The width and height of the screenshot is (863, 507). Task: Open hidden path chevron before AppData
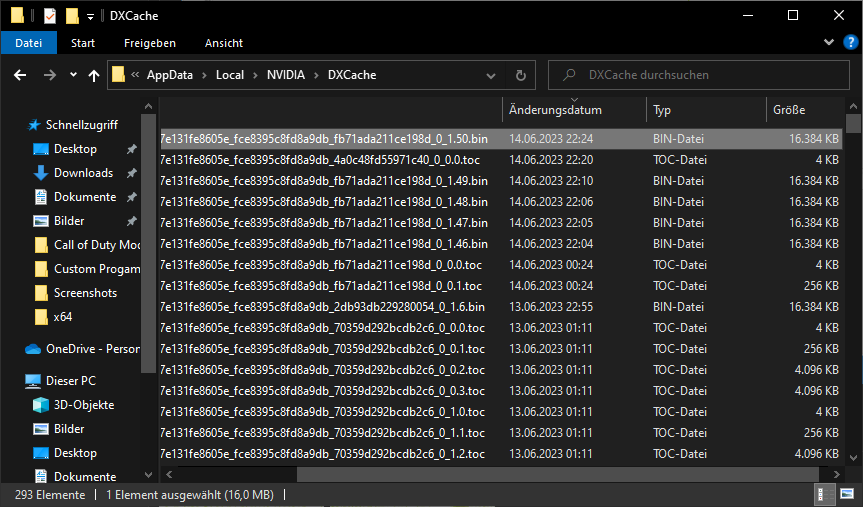tap(135, 75)
